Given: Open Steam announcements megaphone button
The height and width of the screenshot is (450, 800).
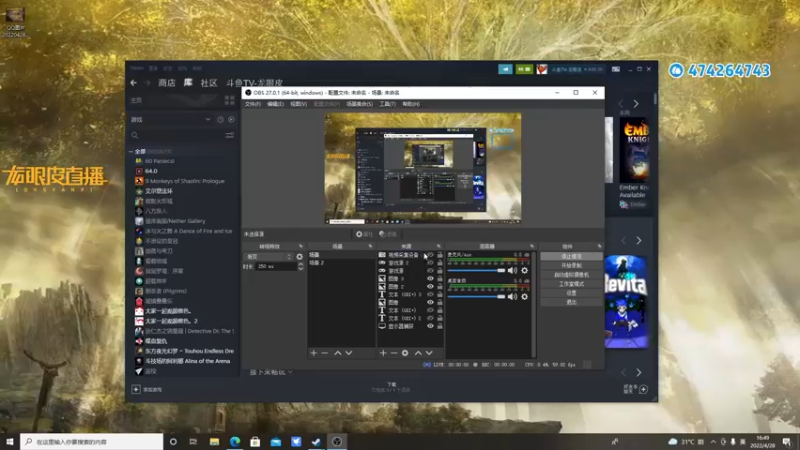Looking at the screenshot, I should [x=505, y=69].
